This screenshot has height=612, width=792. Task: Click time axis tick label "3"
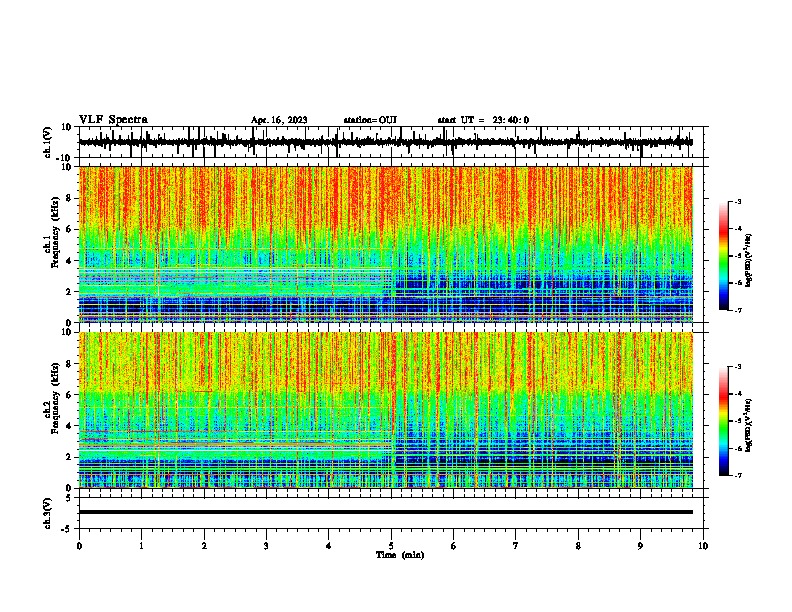tap(266, 546)
